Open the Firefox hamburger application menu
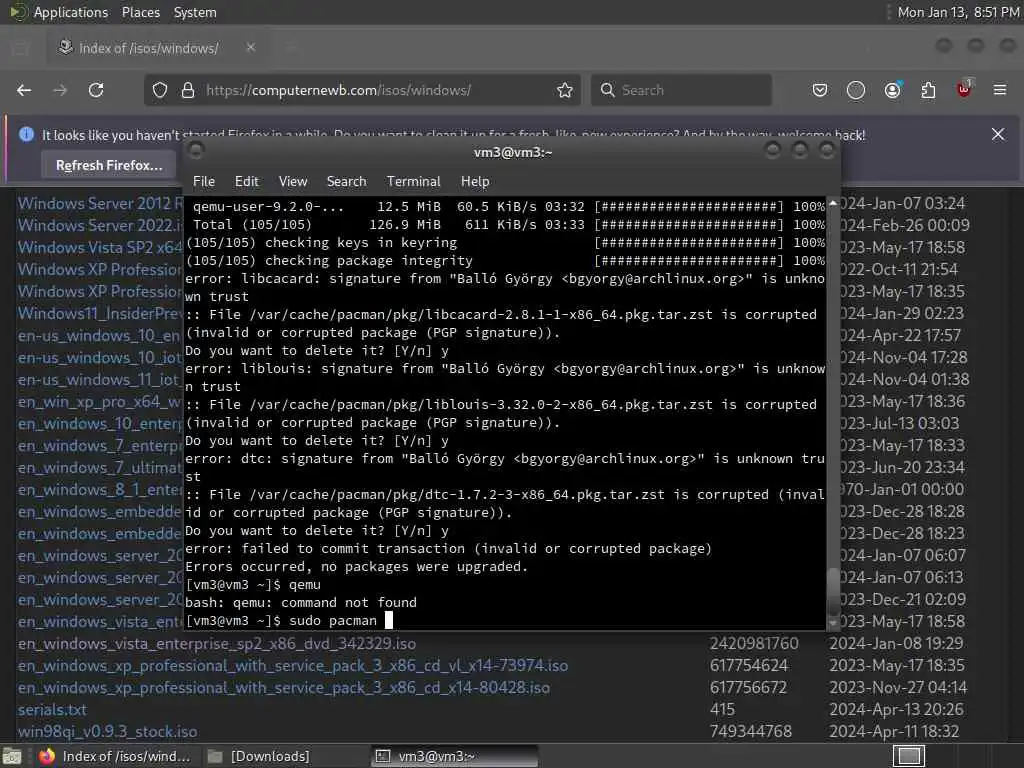 coord(1000,90)
